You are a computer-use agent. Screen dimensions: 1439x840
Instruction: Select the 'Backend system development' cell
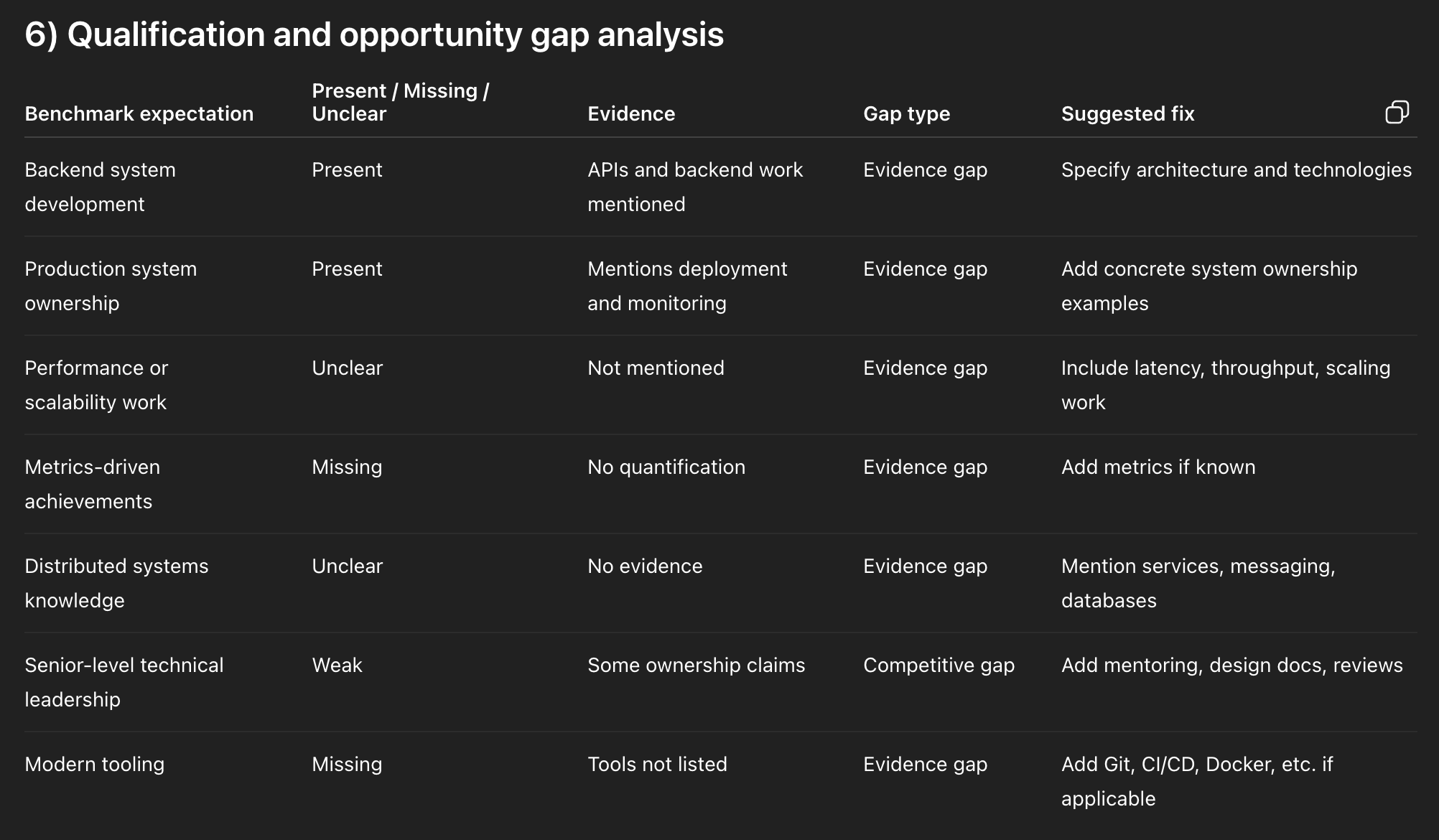100,187
